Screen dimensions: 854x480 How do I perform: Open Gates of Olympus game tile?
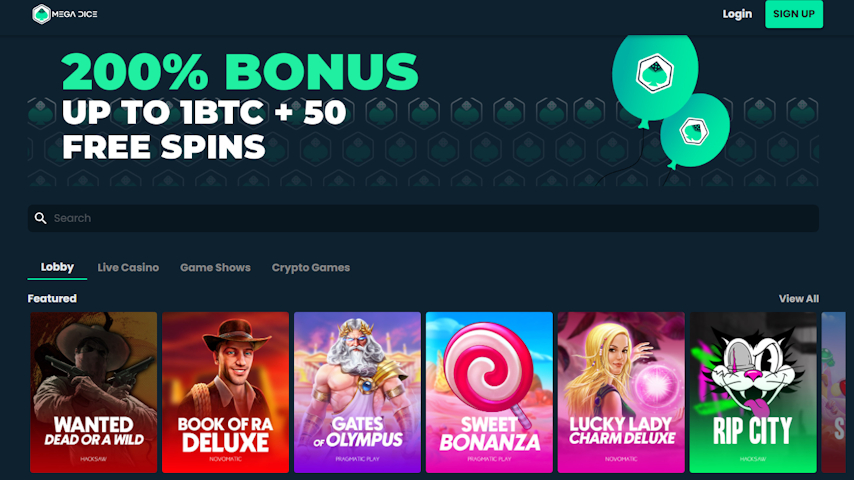(x=357, y=392)
